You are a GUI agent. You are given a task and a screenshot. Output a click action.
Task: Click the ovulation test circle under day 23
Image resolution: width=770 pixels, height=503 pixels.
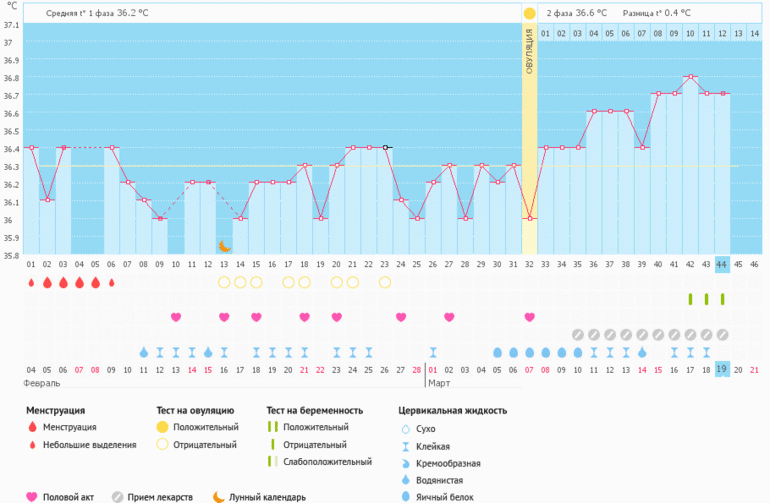click(x=385, y=282)
